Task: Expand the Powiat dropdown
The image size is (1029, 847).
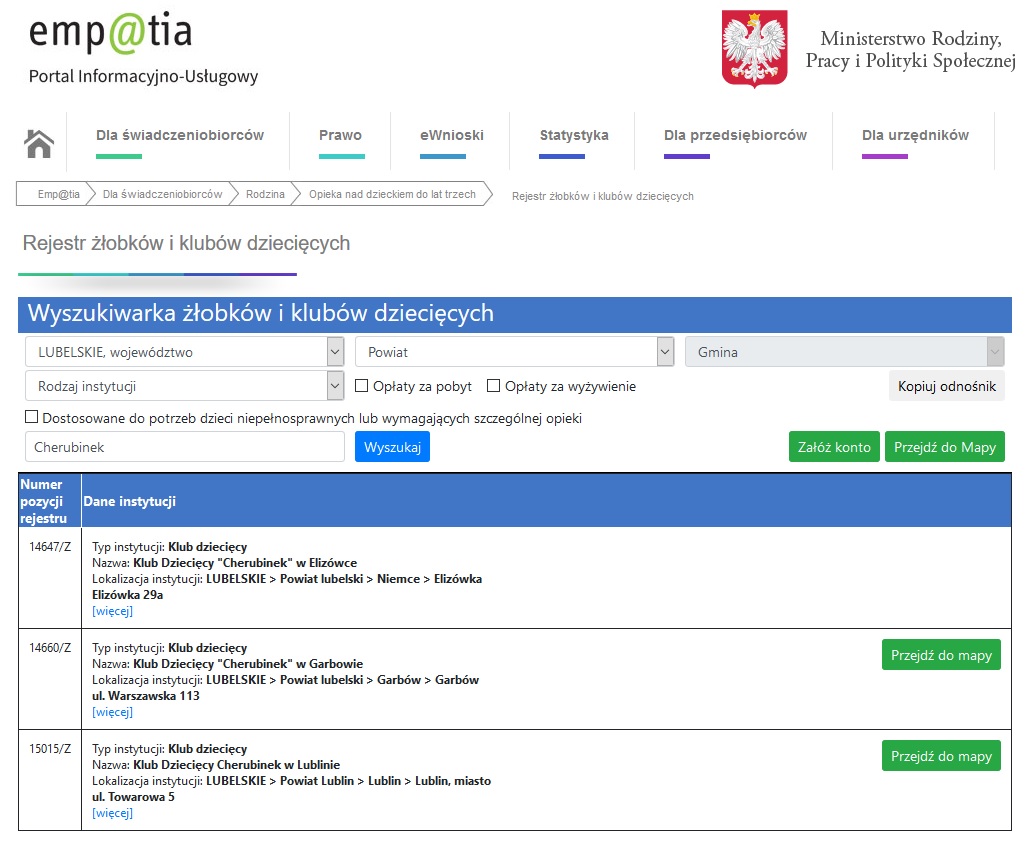Action: pos(514,352)
